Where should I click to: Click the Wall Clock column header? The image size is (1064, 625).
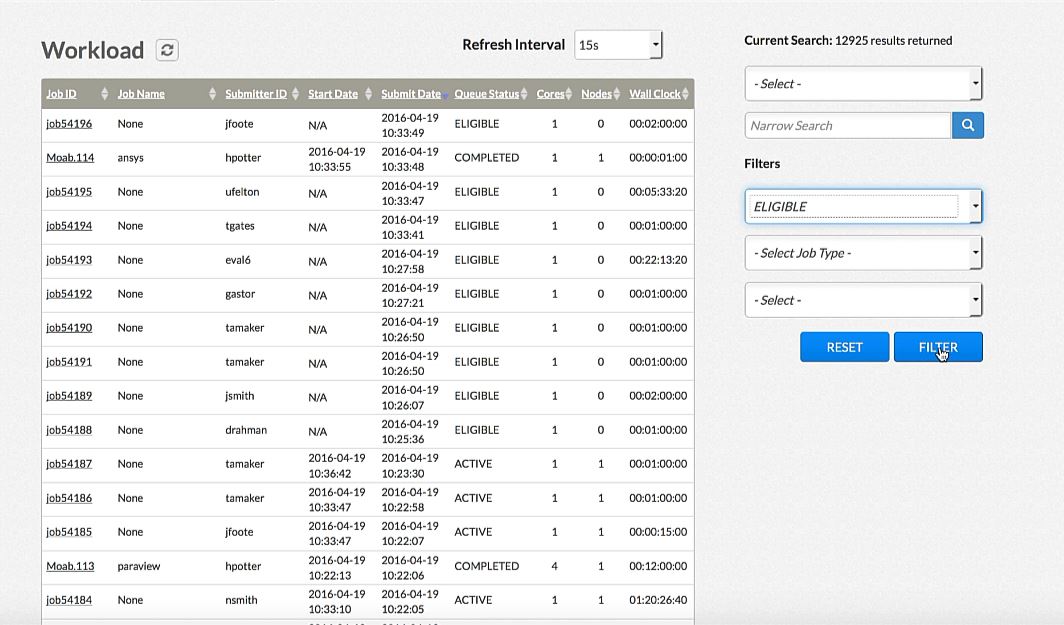coord(655,94)
